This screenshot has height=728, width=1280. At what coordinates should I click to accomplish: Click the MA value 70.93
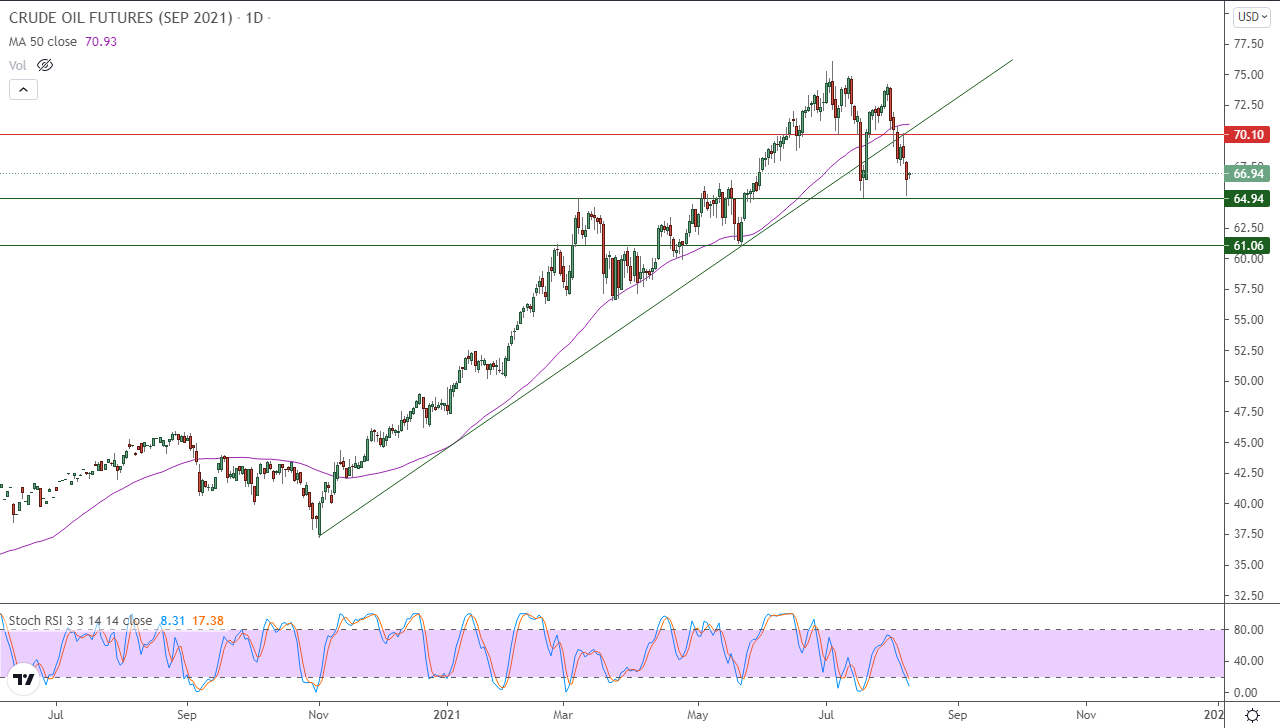[101, 41]
